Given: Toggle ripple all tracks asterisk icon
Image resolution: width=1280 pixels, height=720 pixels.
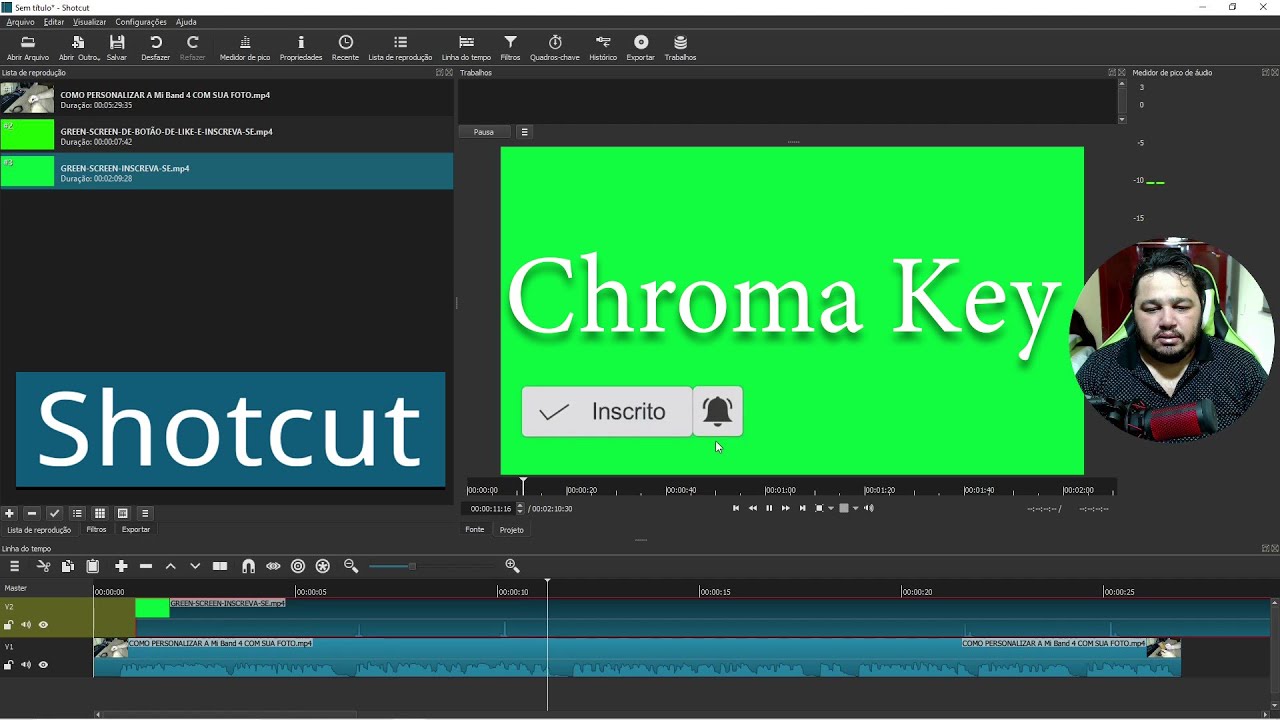Looking at the screenshot, I should 323,566.
